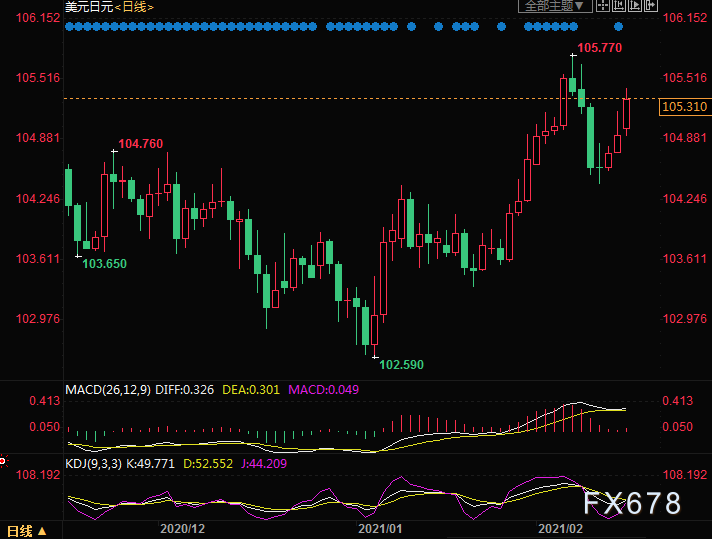The image size is (712, 539).
Task: Click the DIFF:0.326 value
Action: (x=184, y=390)
